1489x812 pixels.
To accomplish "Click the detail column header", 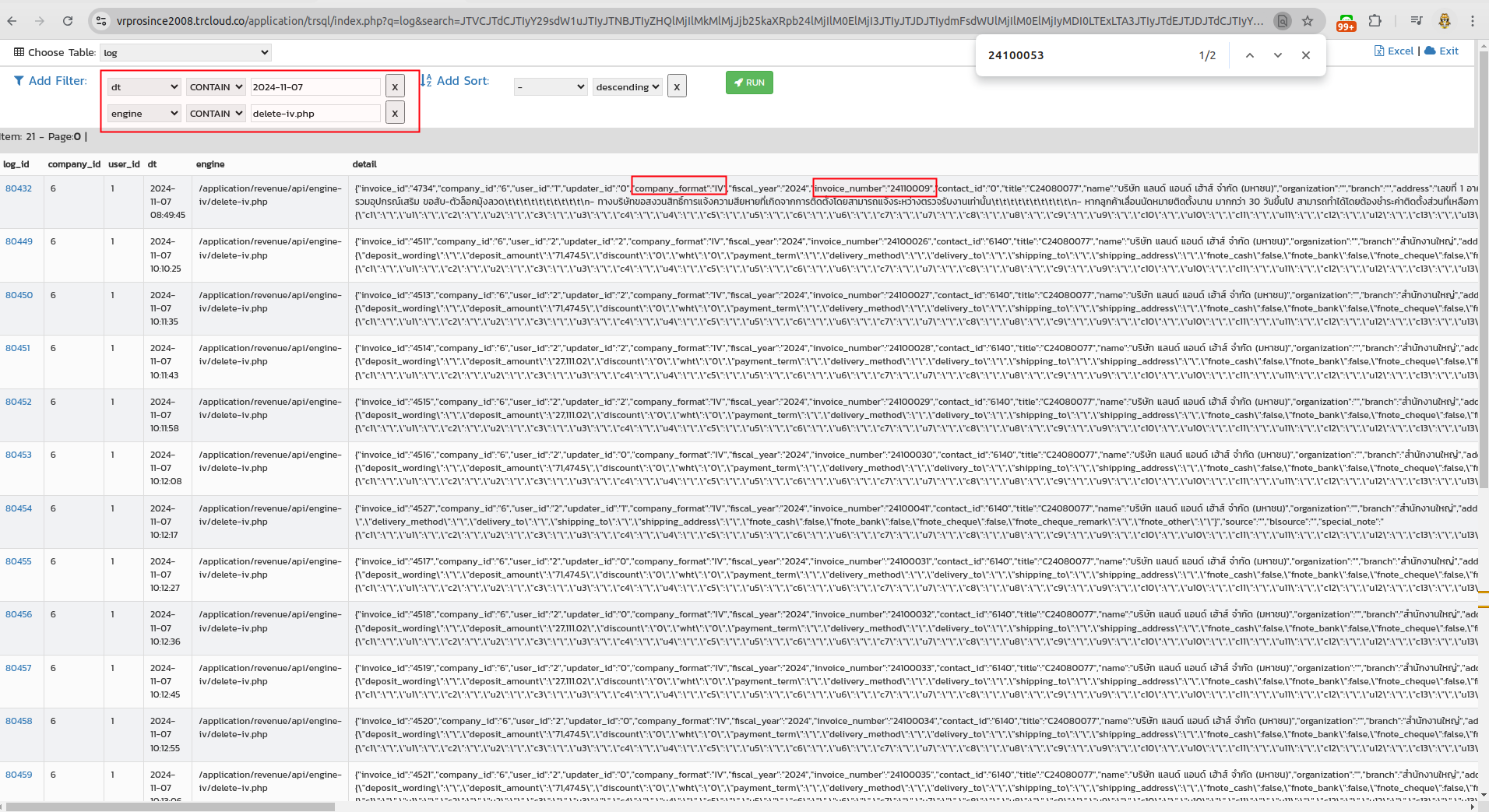I will coord(364,164).
